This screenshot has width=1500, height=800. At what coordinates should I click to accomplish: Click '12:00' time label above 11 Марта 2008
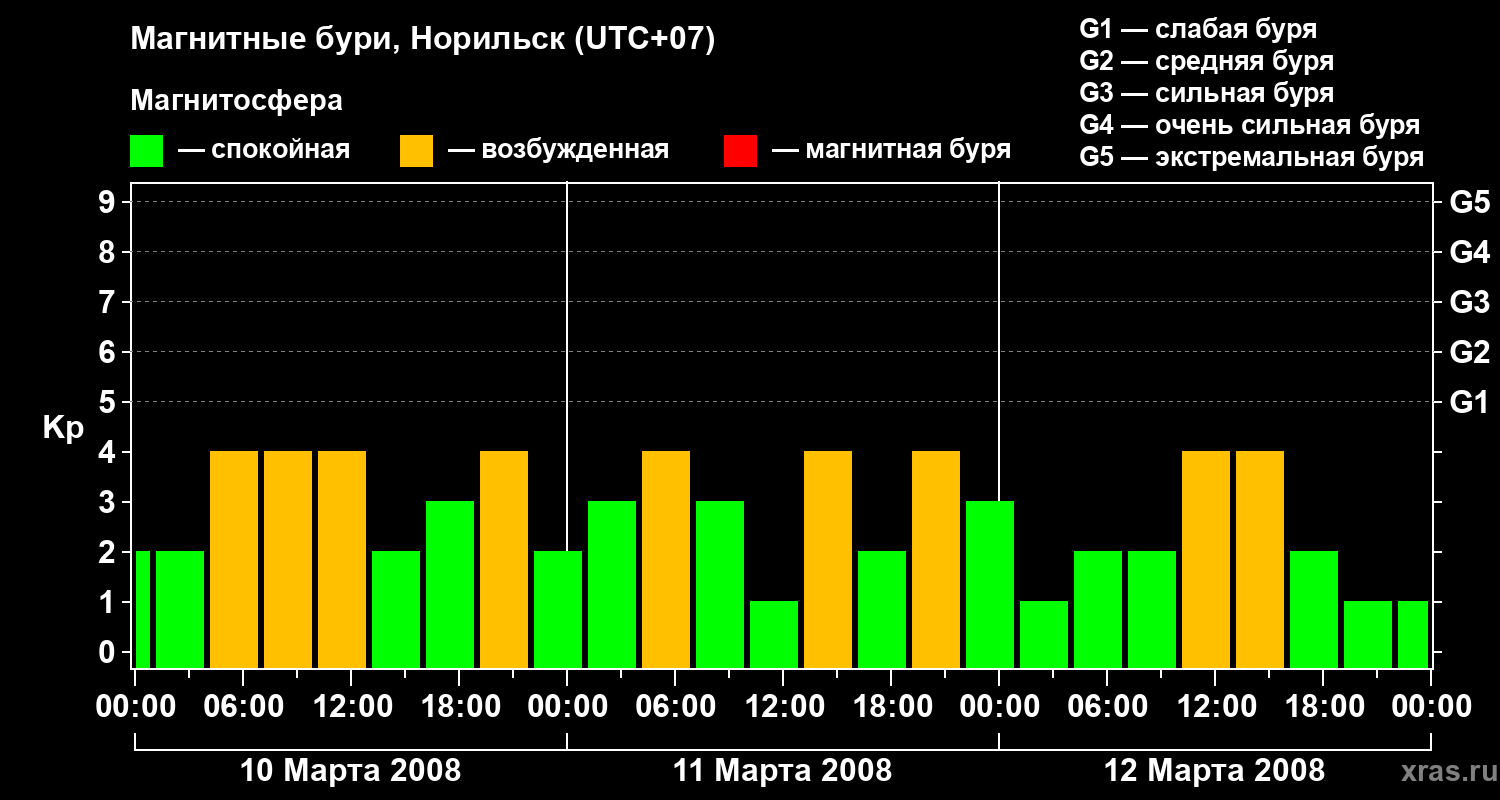(x=783, y=707)
